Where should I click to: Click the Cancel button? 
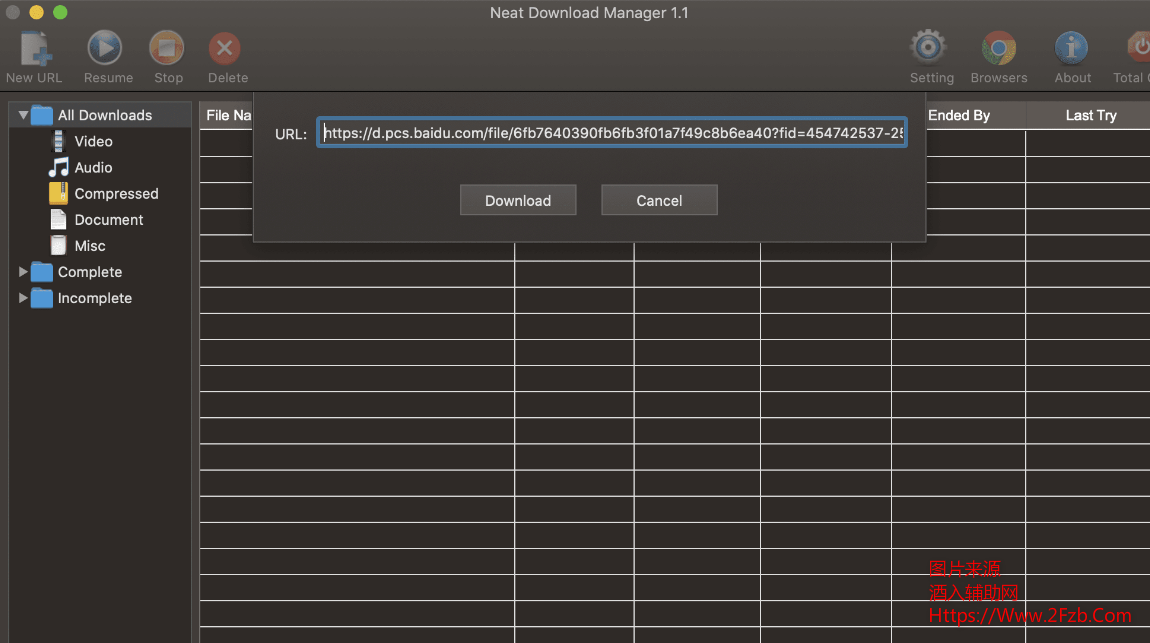tap(659, 200)
